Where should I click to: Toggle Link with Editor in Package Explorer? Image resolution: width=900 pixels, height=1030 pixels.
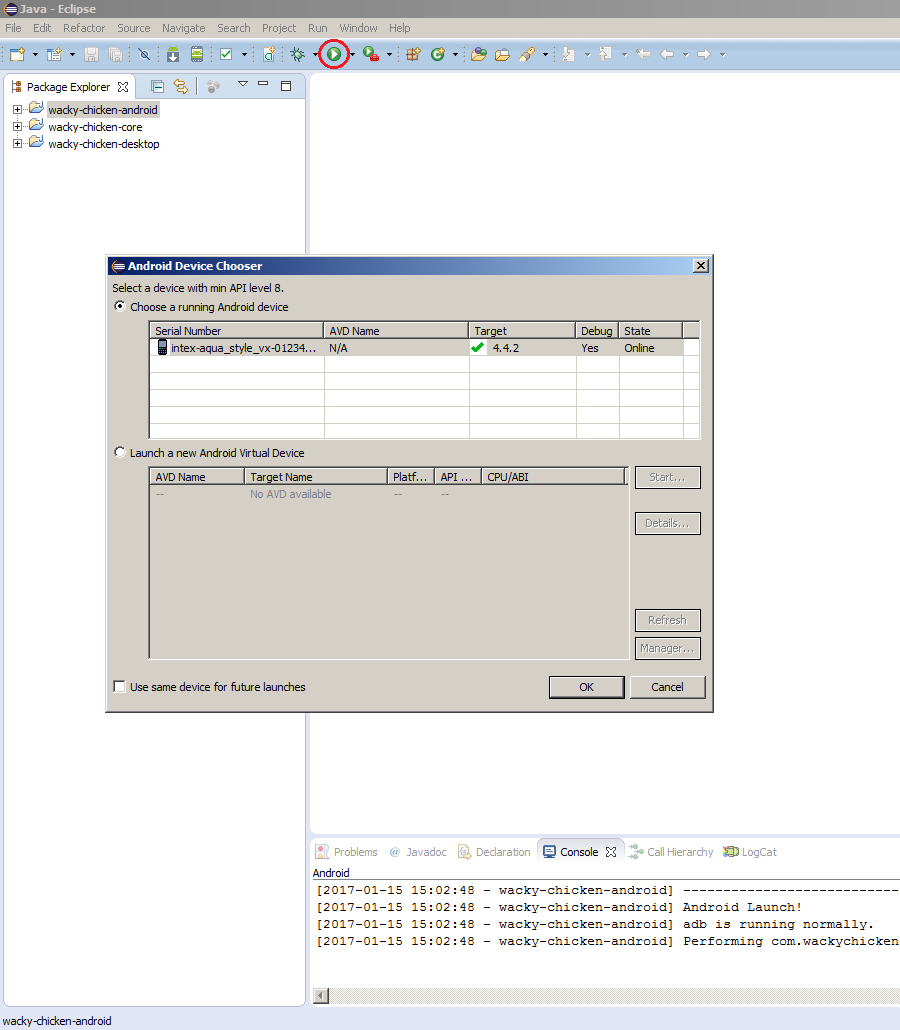click(181, 87)
